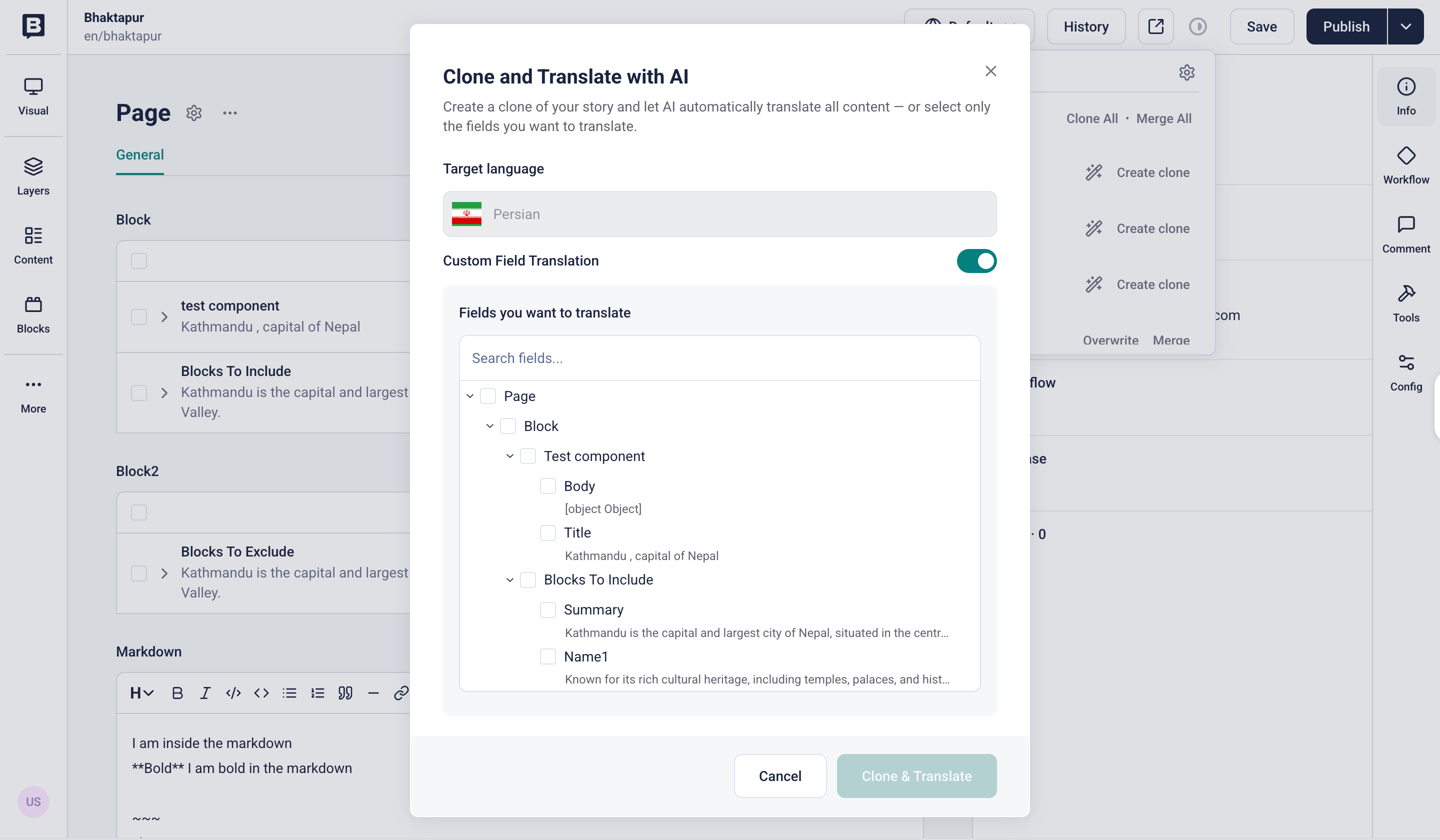Collapse the Test component tree node
Image resolution: width=1440 pixels, height=840 pixels.
click(509, 456)
